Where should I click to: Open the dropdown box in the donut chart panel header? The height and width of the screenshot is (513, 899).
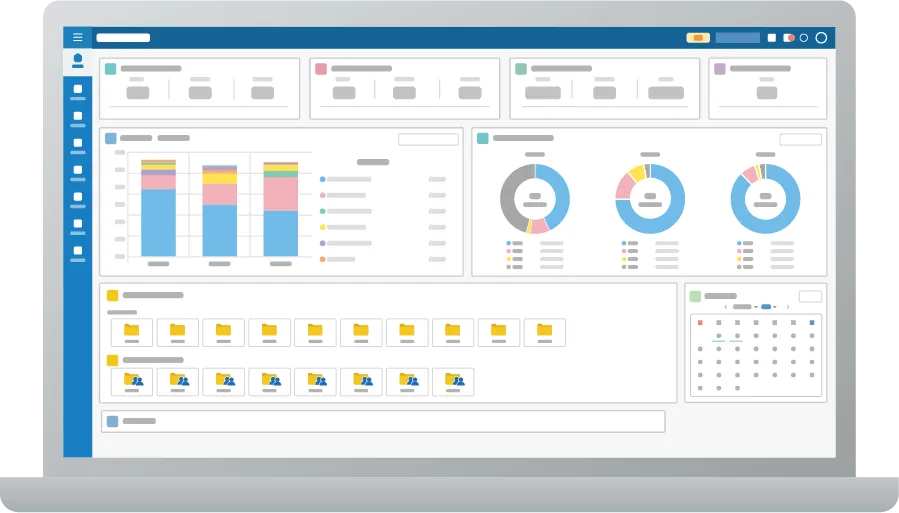(800, 139)
